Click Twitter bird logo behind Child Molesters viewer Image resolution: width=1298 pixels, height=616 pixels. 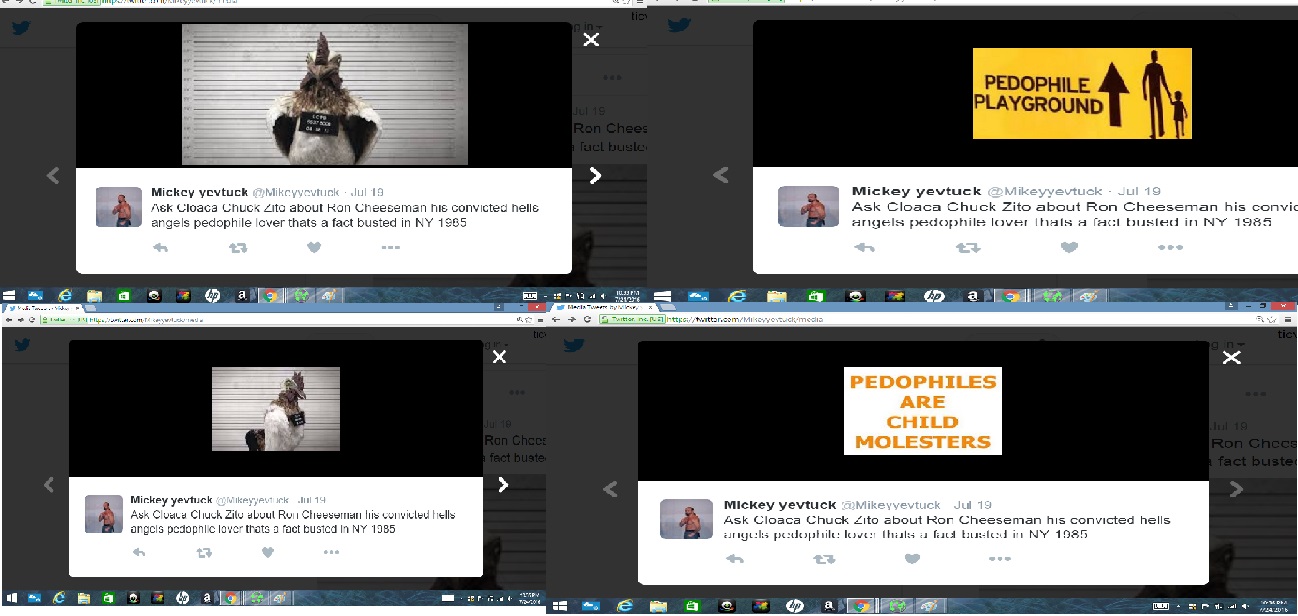point(573,345)
